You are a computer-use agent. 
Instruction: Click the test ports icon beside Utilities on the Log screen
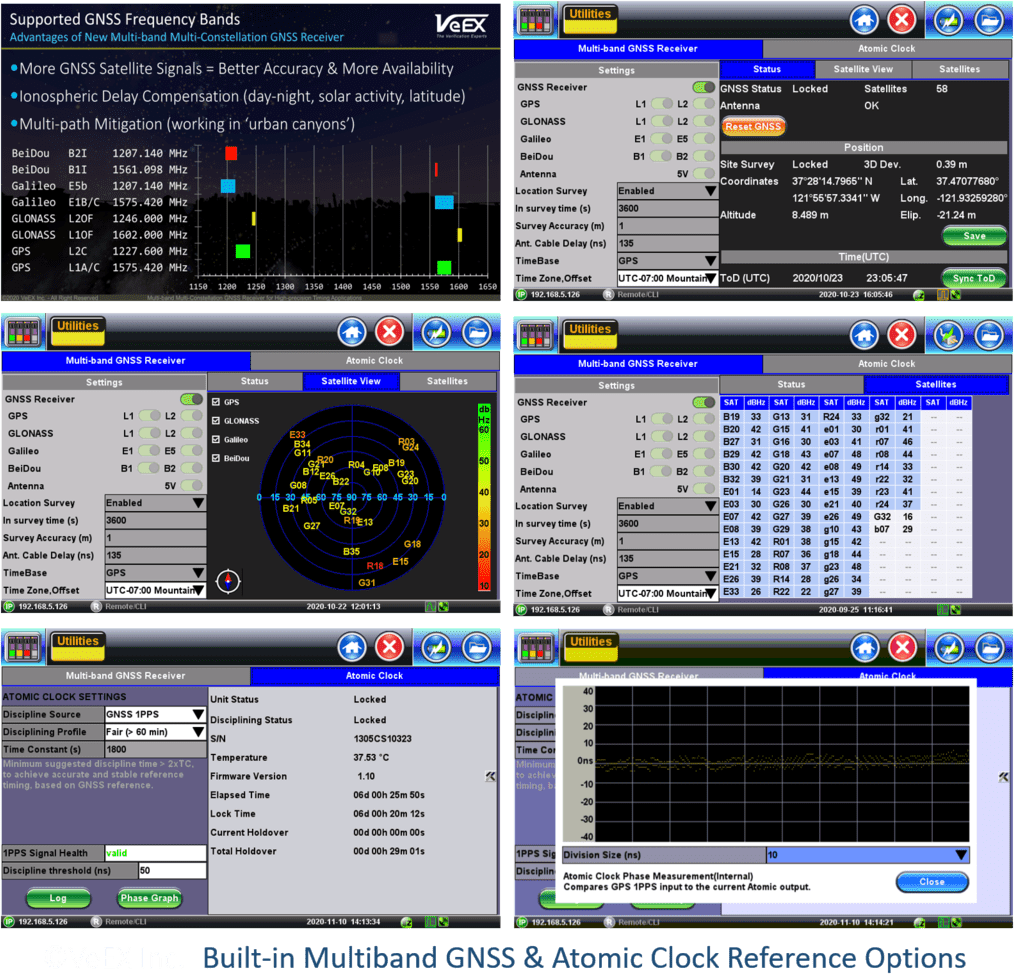coord(24,646)
